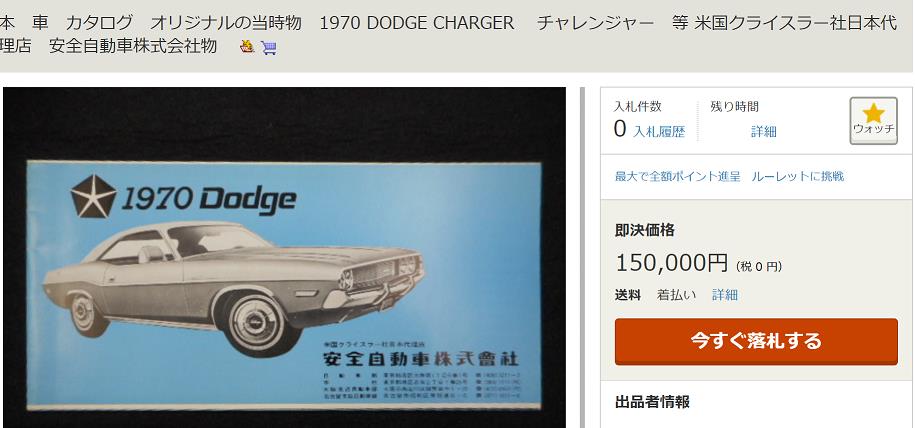Toggle the ウォッチ star watchlist button
915x428 pixels.
coord(873,120)
